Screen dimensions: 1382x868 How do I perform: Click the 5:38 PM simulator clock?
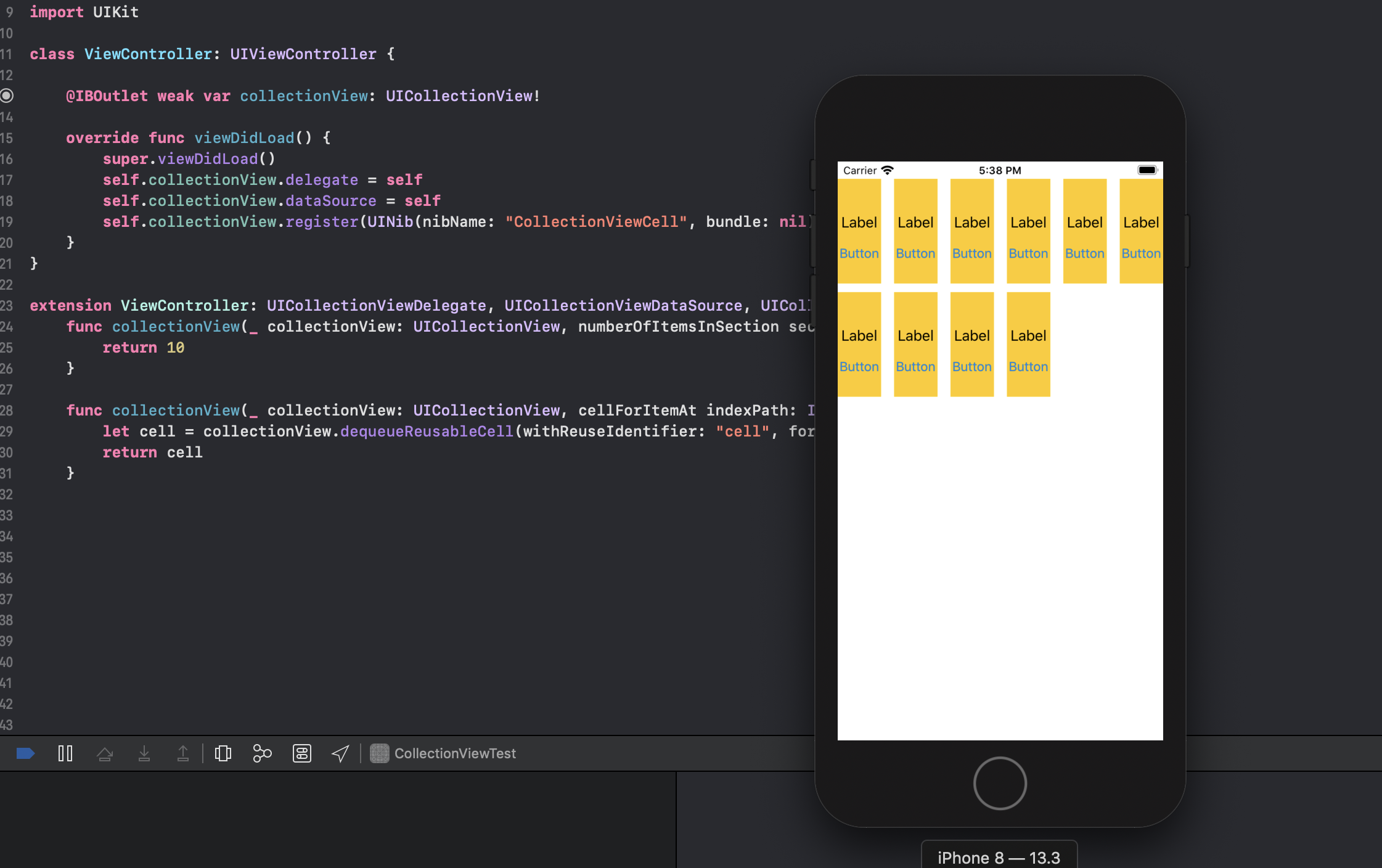tap(1000, 171)
